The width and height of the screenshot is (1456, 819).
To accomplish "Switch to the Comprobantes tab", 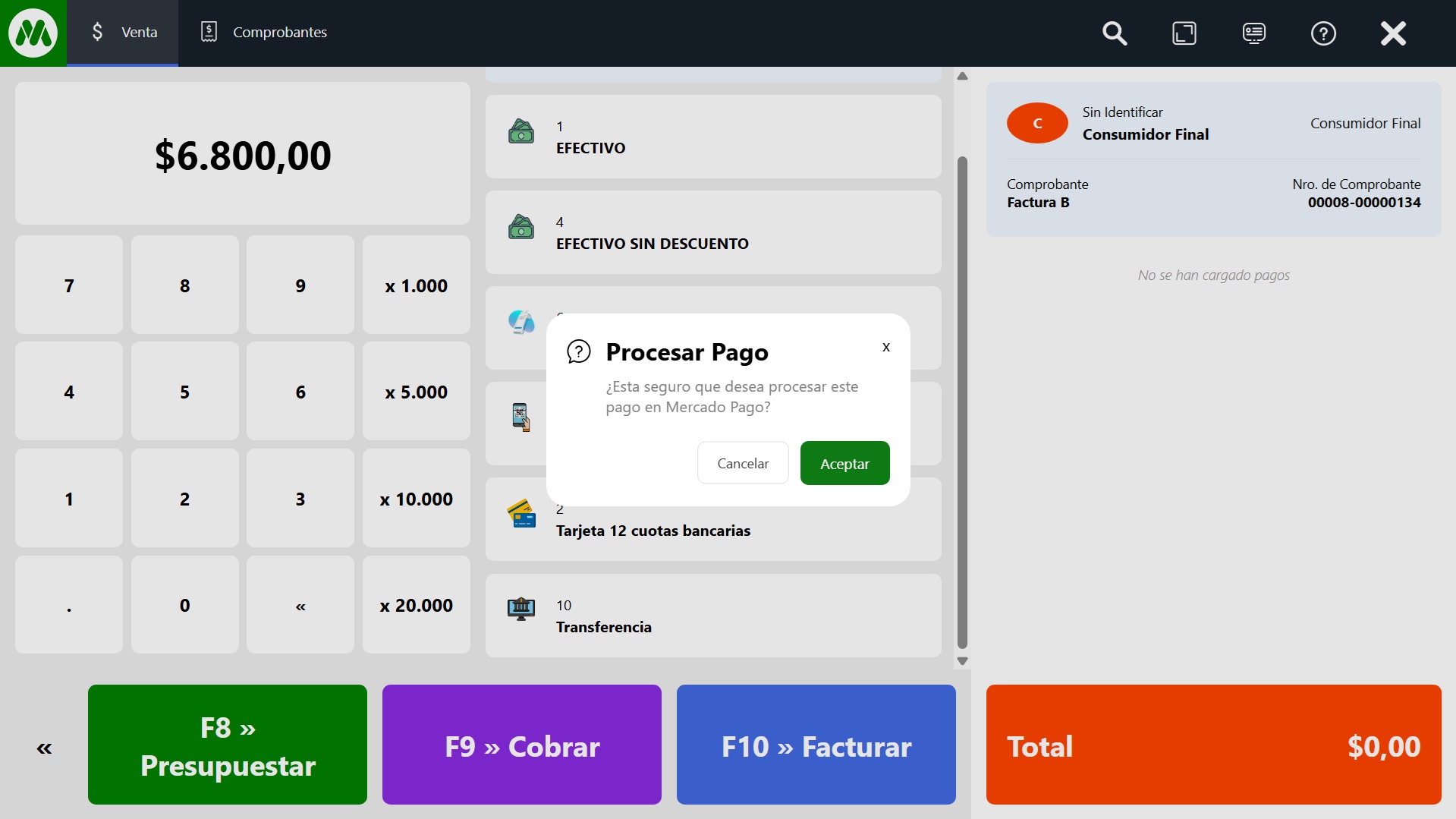I will click(263, 33).
